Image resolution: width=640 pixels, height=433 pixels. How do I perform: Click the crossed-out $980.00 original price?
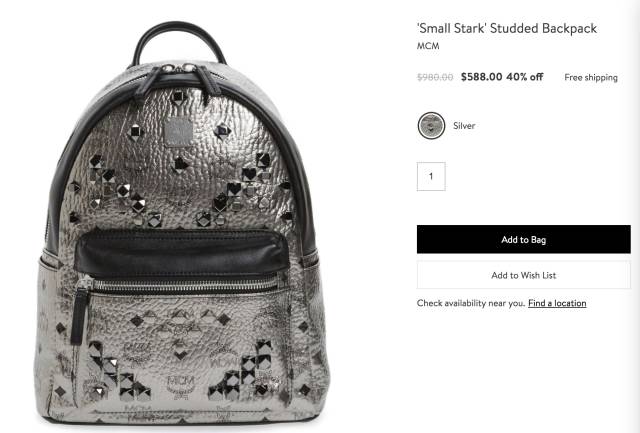435,77
